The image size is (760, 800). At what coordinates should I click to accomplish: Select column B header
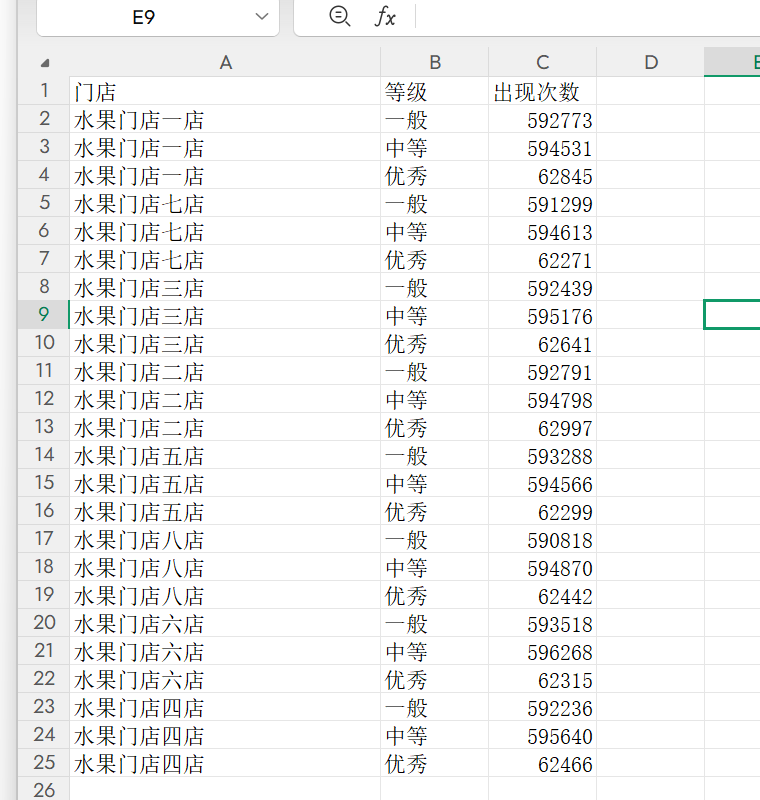pyautogui.click(x=435, y=62)
